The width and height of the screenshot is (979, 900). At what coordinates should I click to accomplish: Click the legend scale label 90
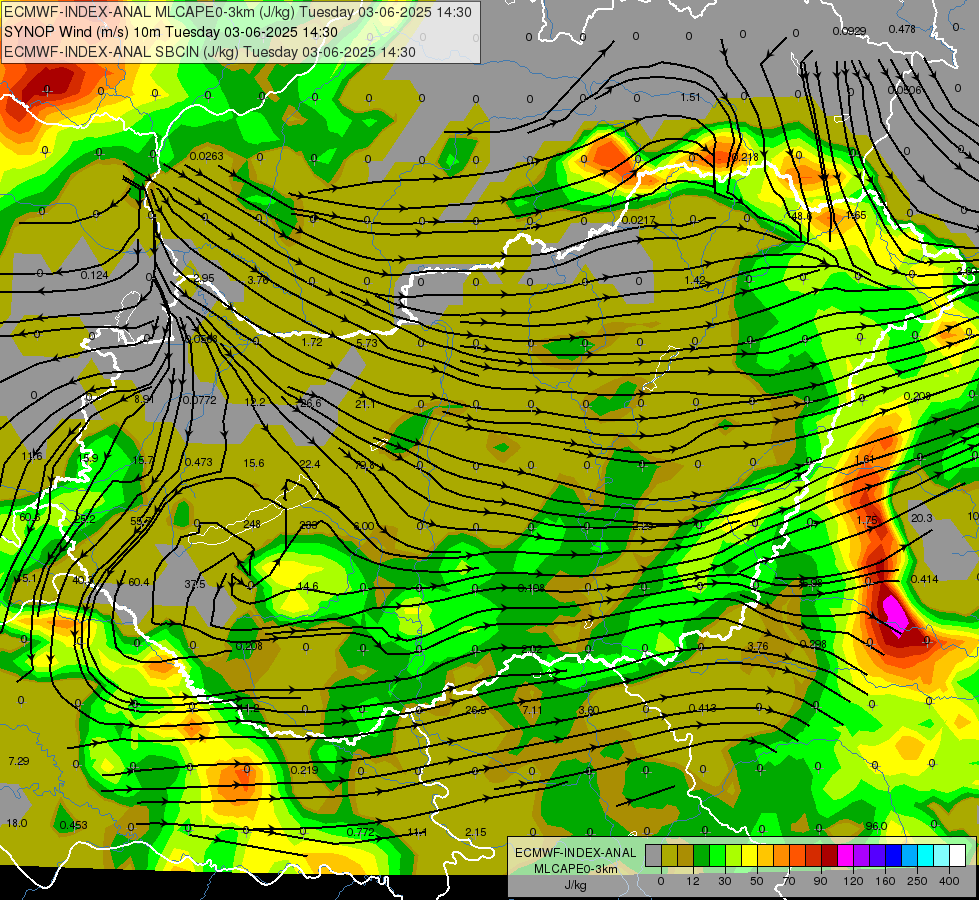[820, 881]
